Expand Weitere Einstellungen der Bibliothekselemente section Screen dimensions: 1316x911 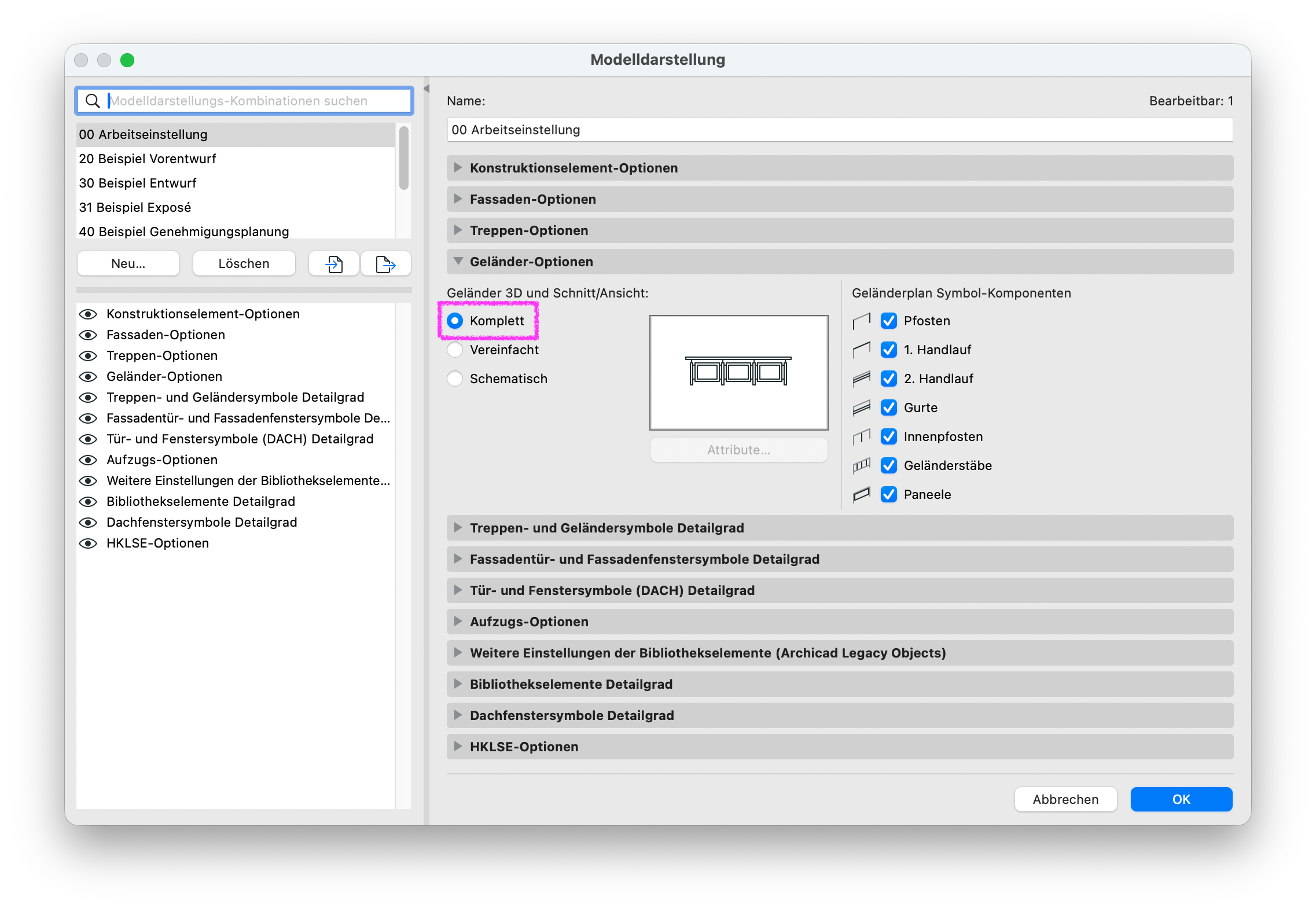[840, 653]
